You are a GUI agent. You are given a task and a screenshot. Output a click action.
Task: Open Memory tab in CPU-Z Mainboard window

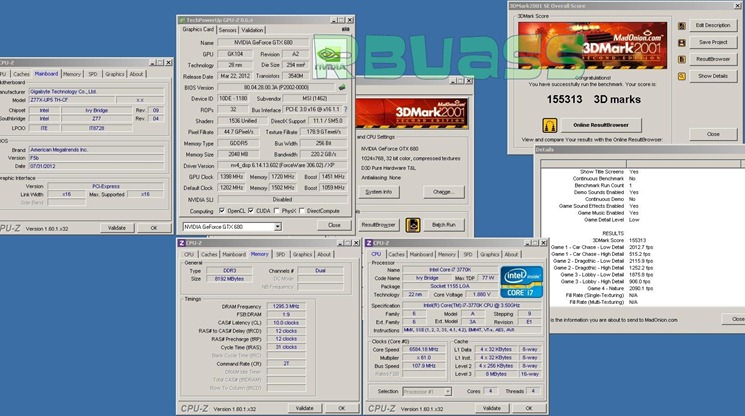click(x=72, y=74)
